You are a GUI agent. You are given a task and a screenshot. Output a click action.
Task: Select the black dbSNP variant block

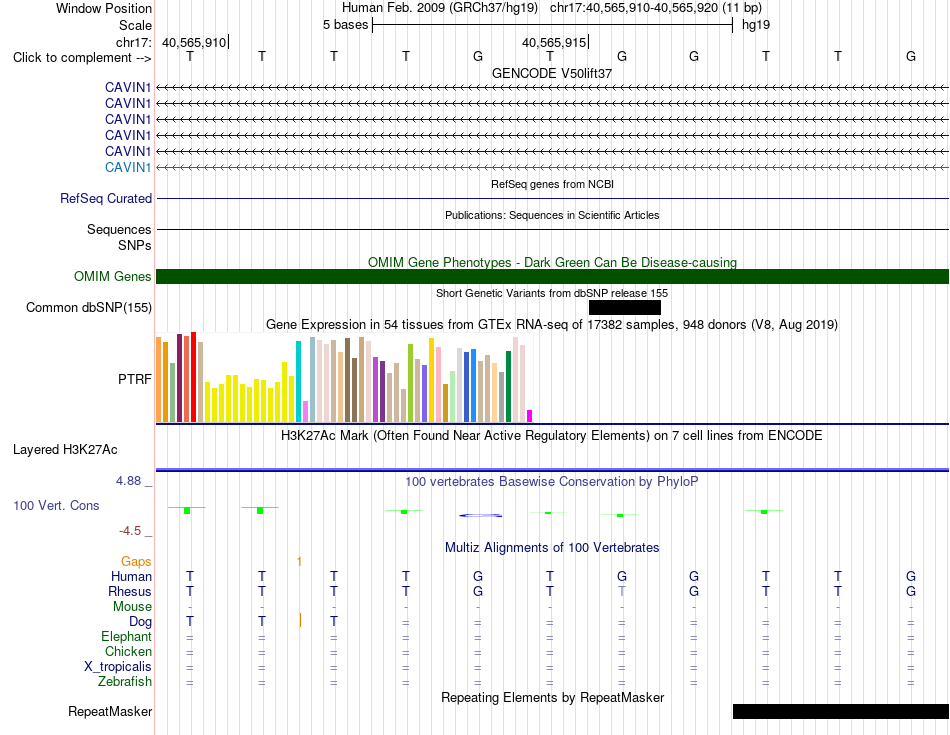point(625,307)
